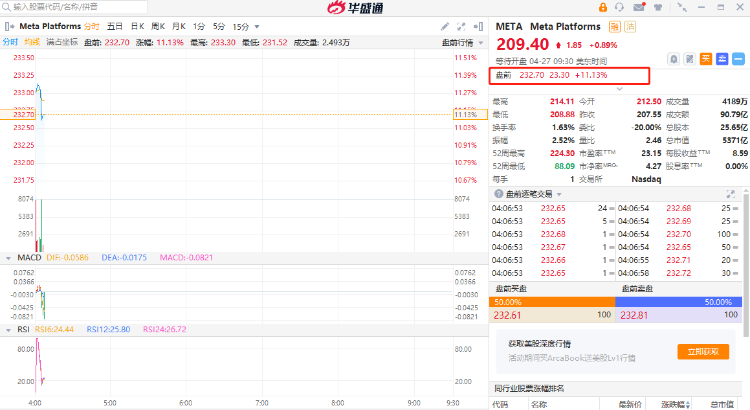Click the 名称 column header
This screenshot has height=410, width=750.
tap(539, 405)
